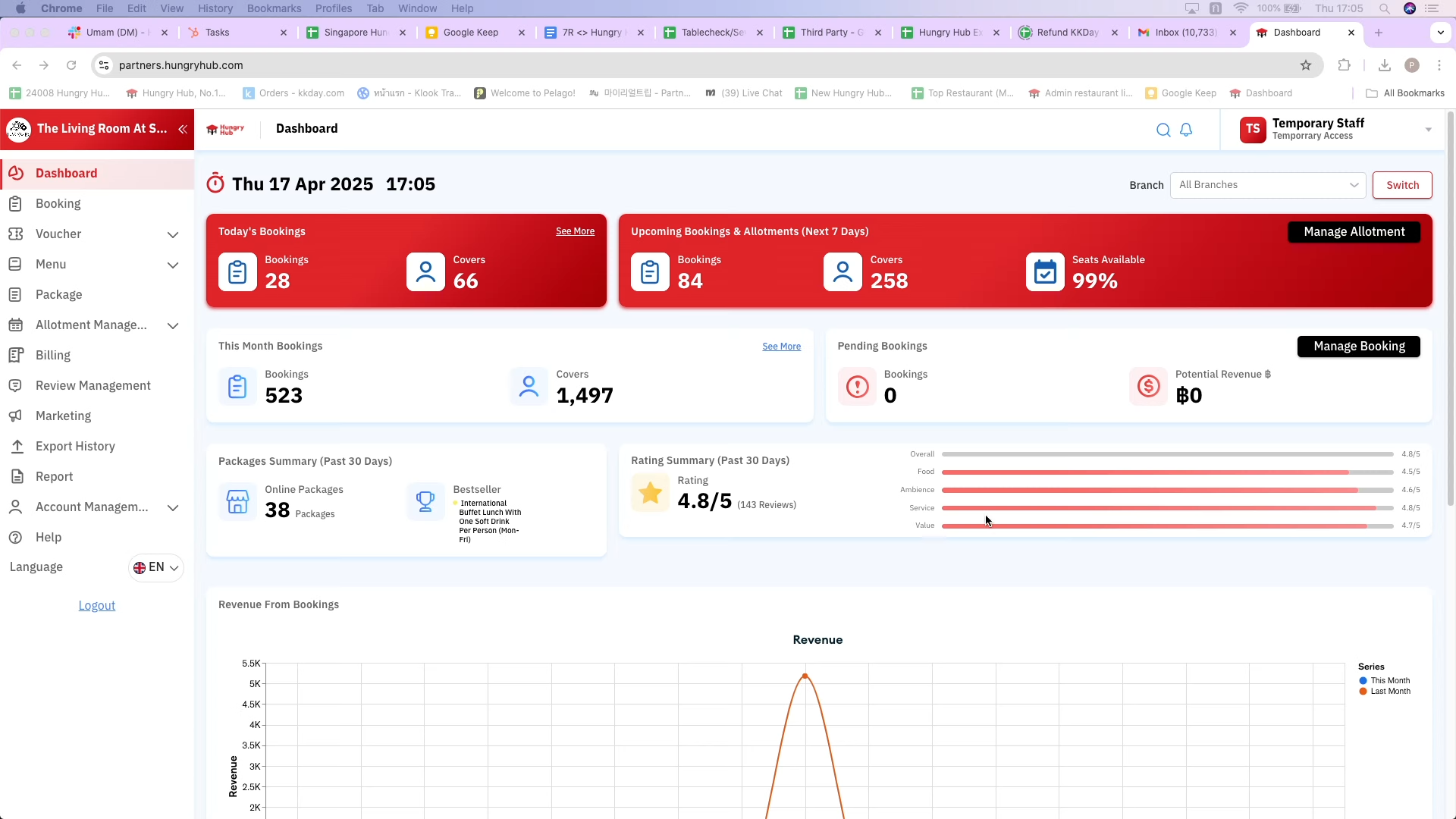
Task: Collapse sidebar with double-chevron icon
Action: tap(183, 129)
